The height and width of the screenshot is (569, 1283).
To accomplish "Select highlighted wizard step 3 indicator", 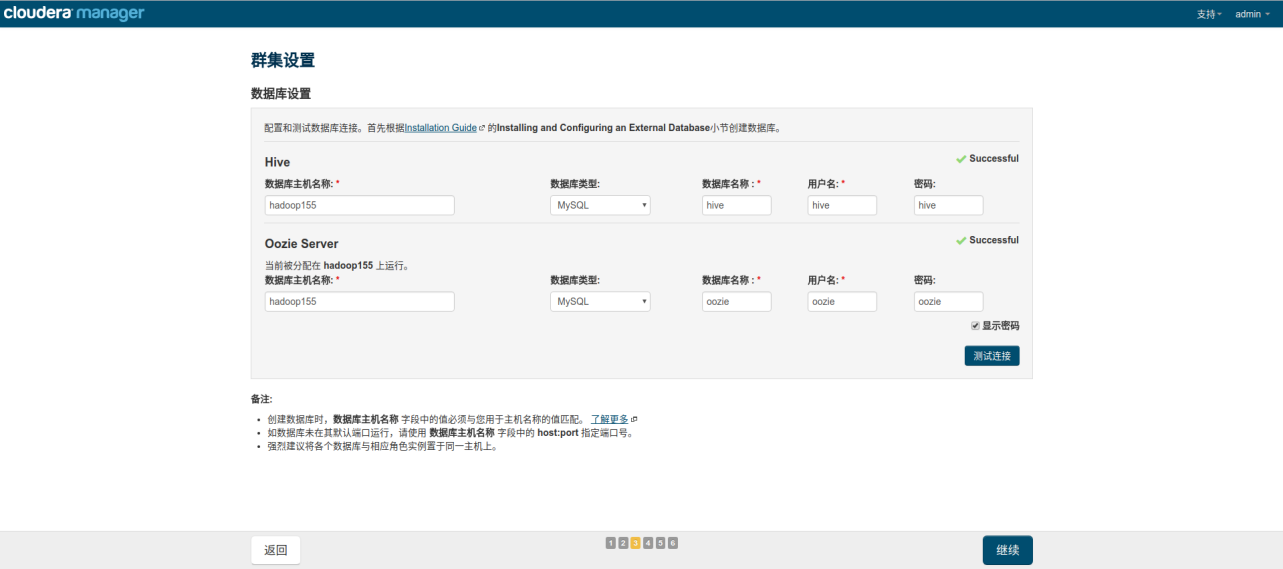I will [x=635, y=543].
